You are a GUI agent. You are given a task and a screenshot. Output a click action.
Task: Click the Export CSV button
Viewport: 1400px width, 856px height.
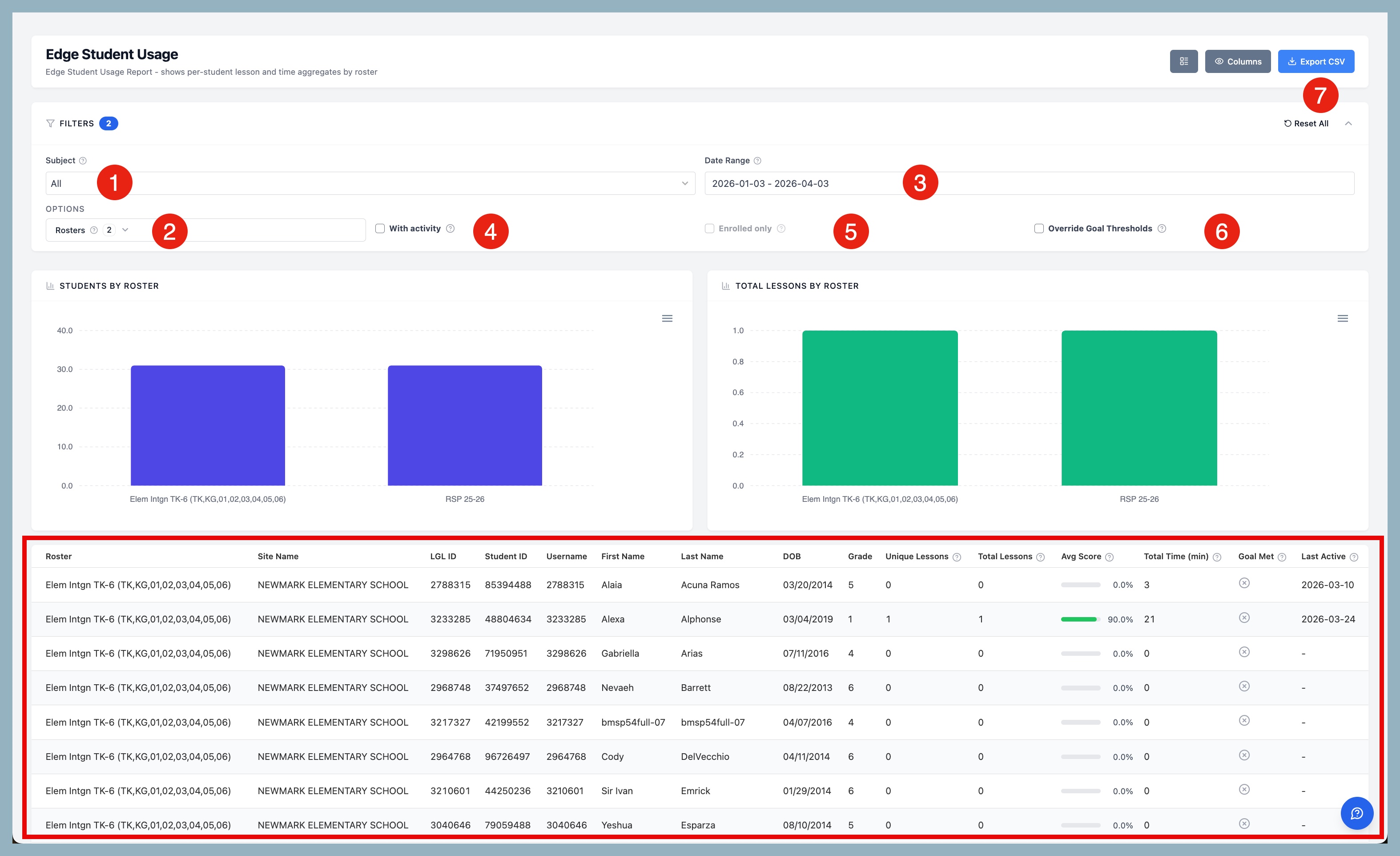pyautogui.click(x=1316, y=61)
